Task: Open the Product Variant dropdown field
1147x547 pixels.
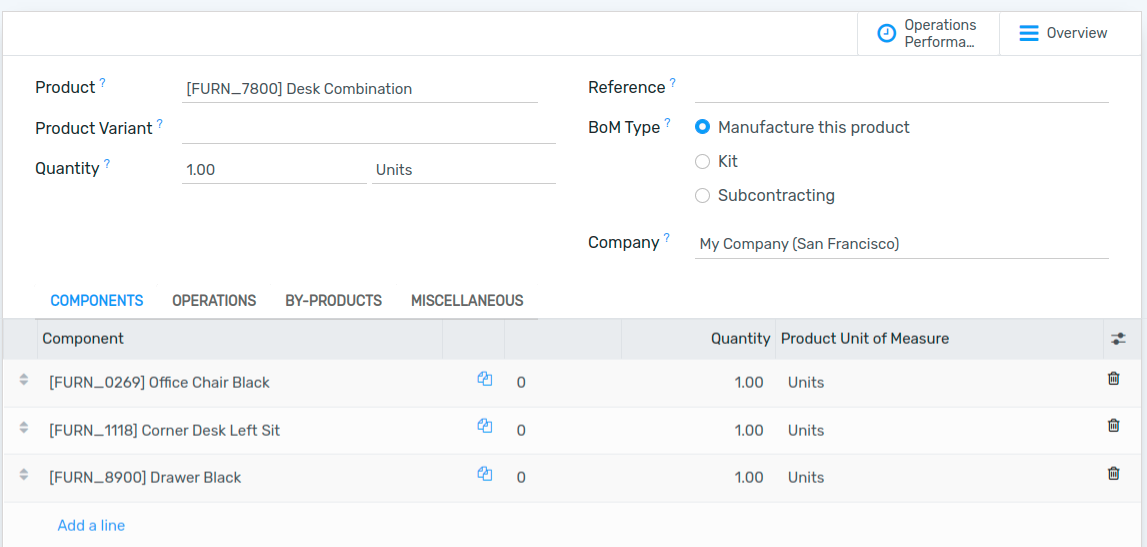Action: pos(369,130)
